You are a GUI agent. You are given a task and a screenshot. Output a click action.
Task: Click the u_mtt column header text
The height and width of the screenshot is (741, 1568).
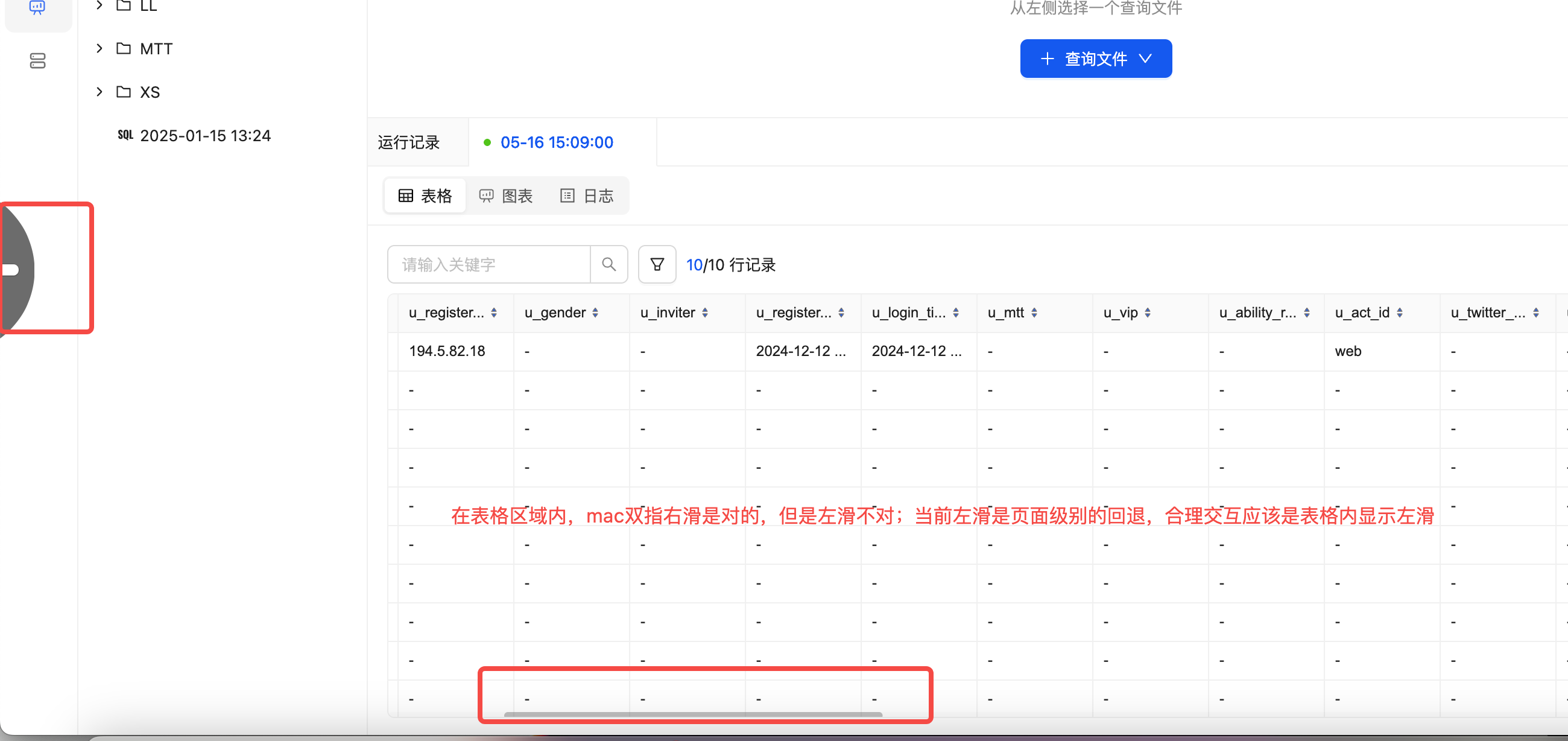[1005, 313]
